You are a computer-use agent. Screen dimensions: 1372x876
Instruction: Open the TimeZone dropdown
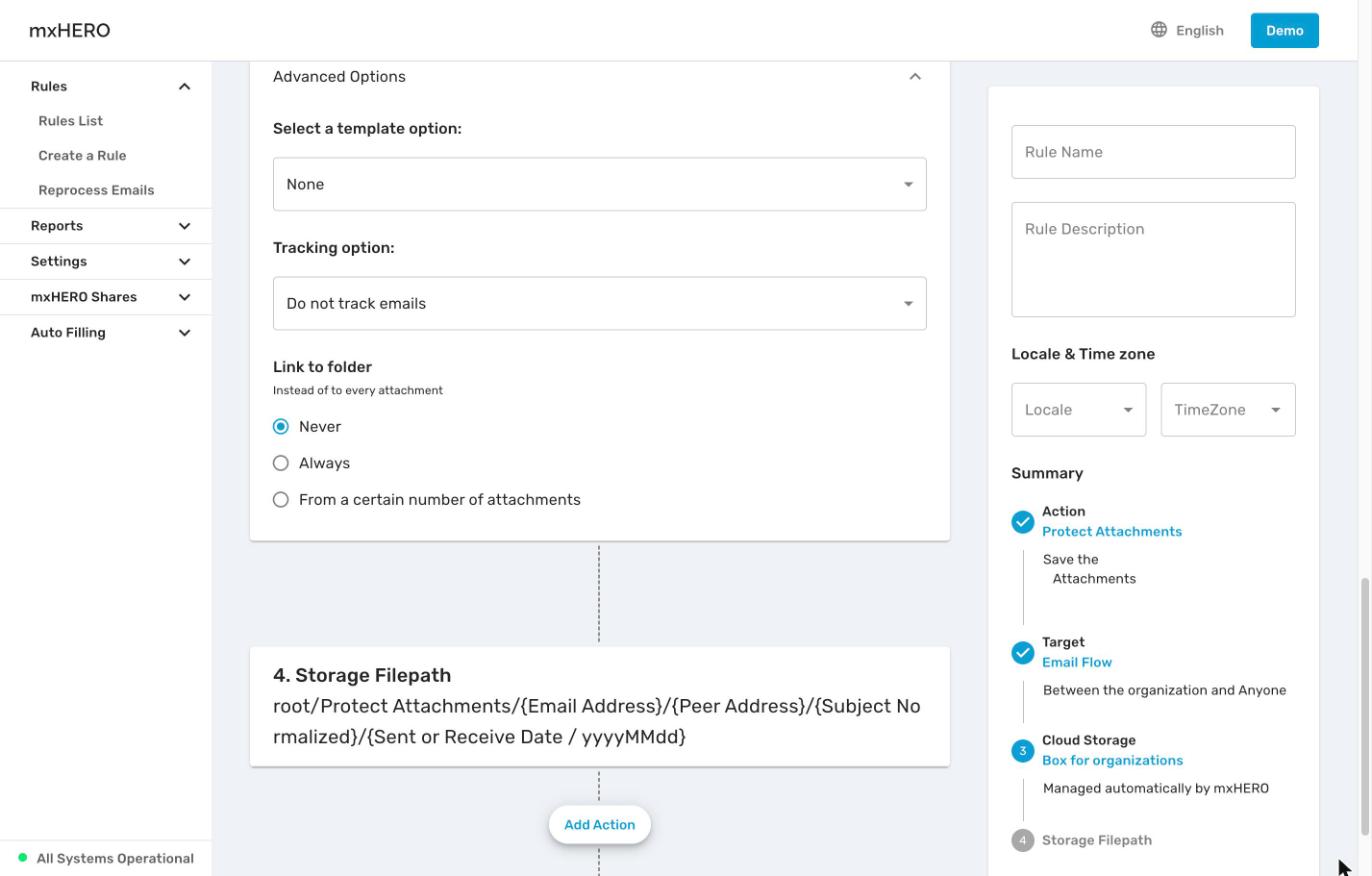coord(1228,410)
